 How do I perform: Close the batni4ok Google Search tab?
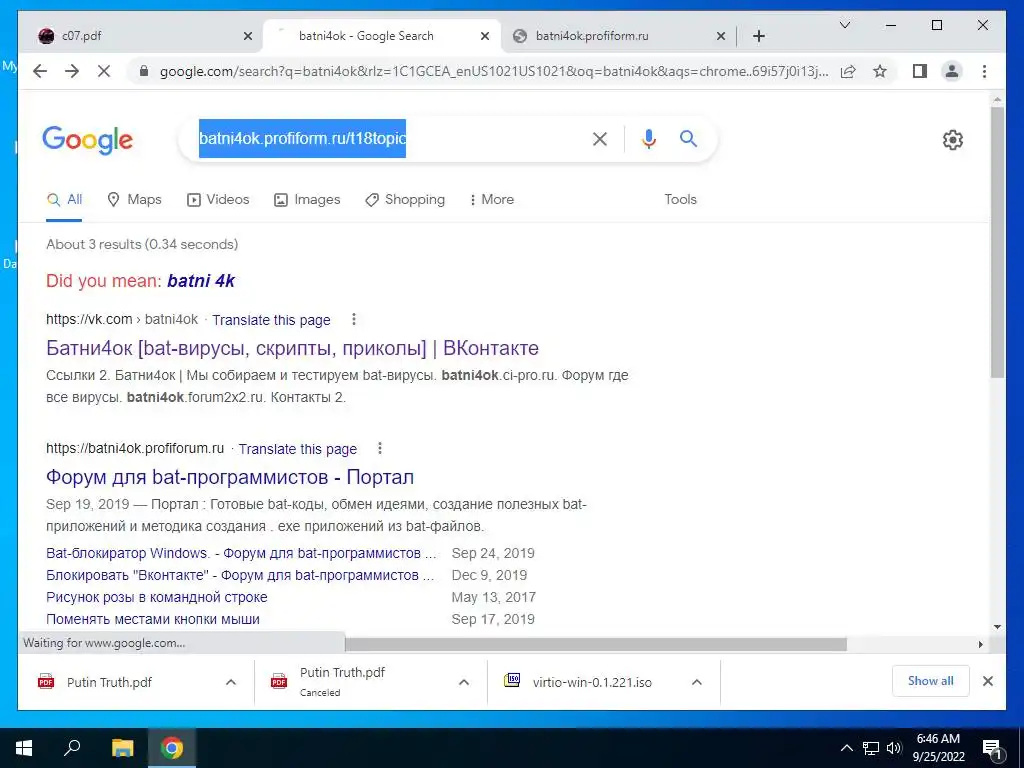click(485, 36)
